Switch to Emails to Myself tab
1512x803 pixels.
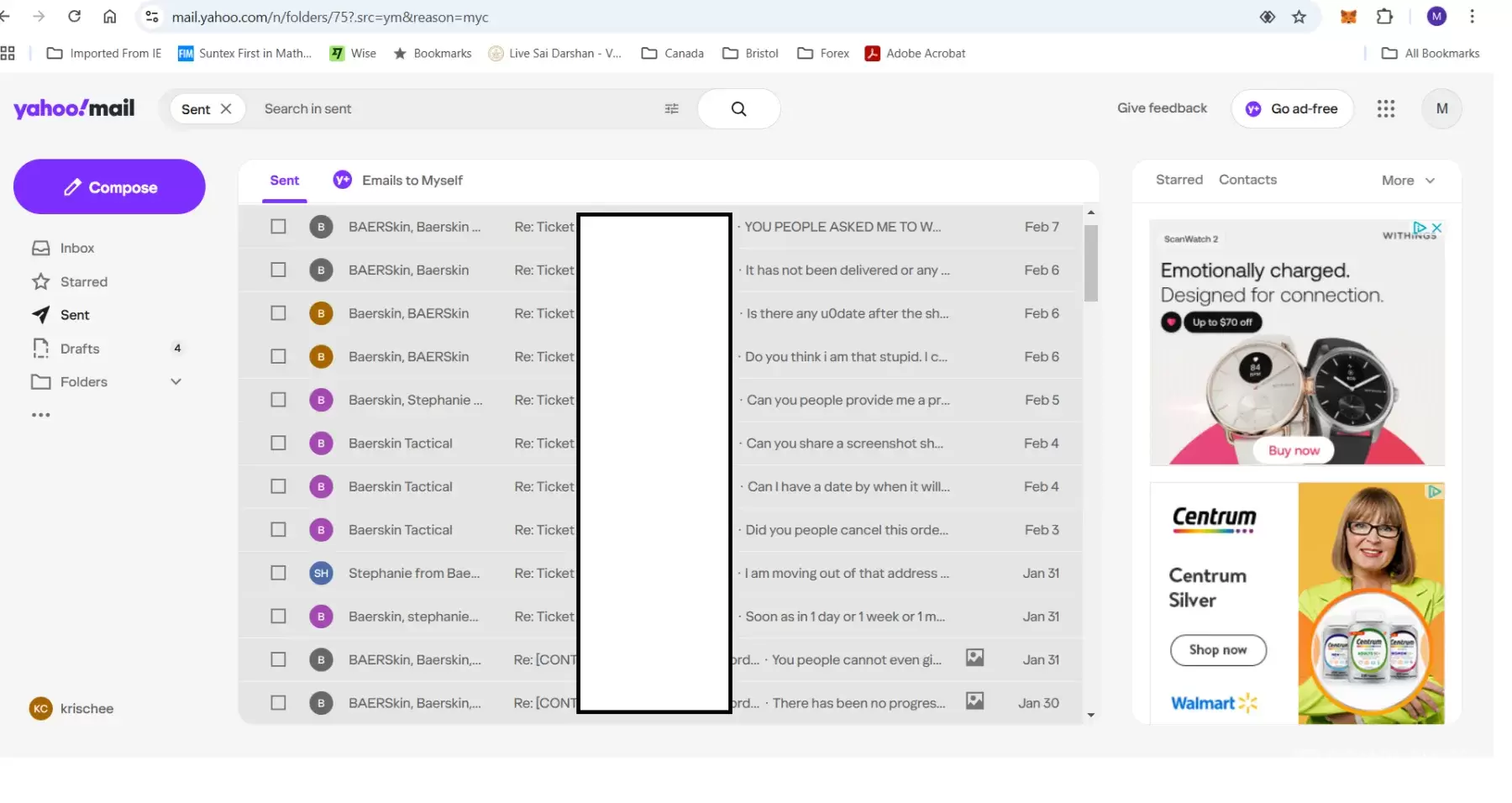tap(412, 181)
